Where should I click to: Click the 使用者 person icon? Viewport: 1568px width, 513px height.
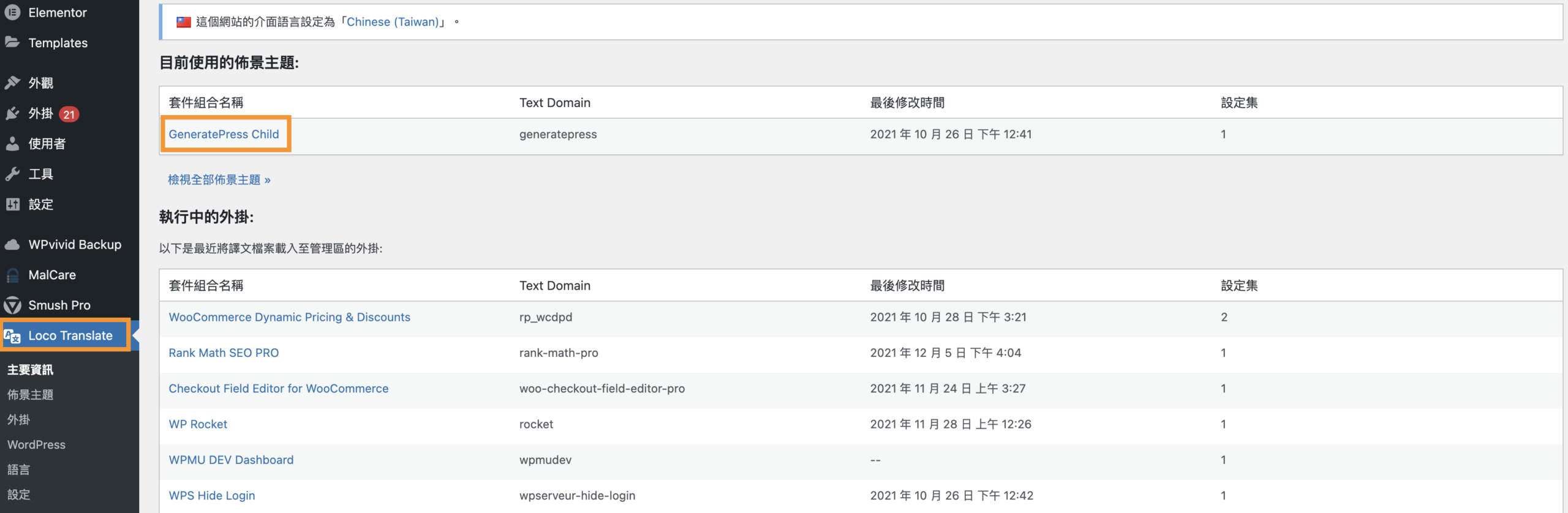12,144
